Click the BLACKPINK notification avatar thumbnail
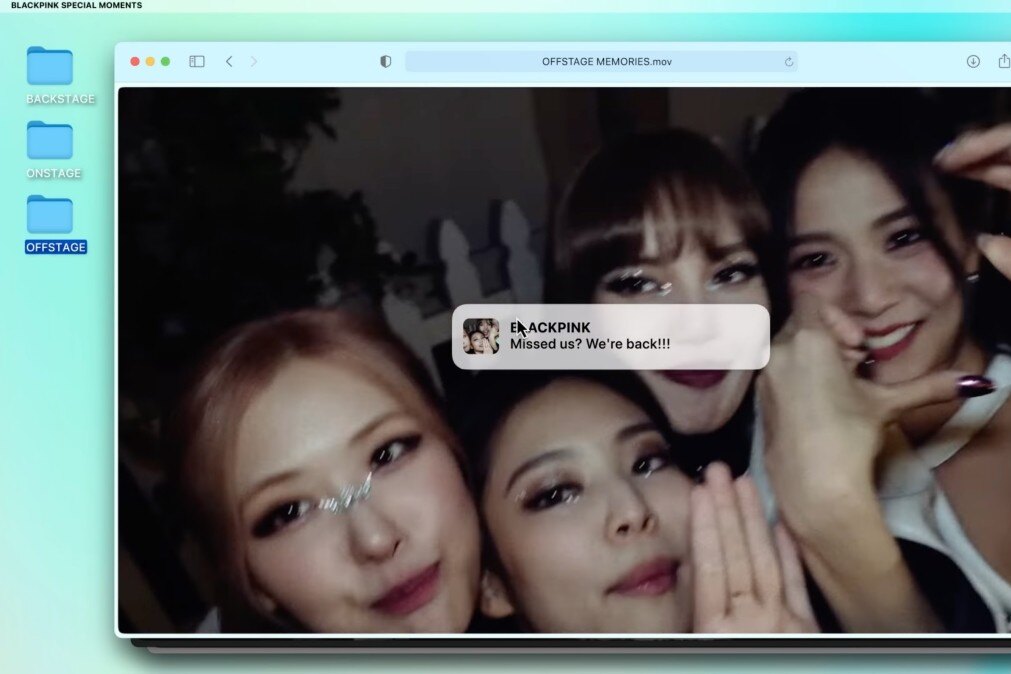The image size is (1011, 674). pyautogui.click(x=481, y=336)
